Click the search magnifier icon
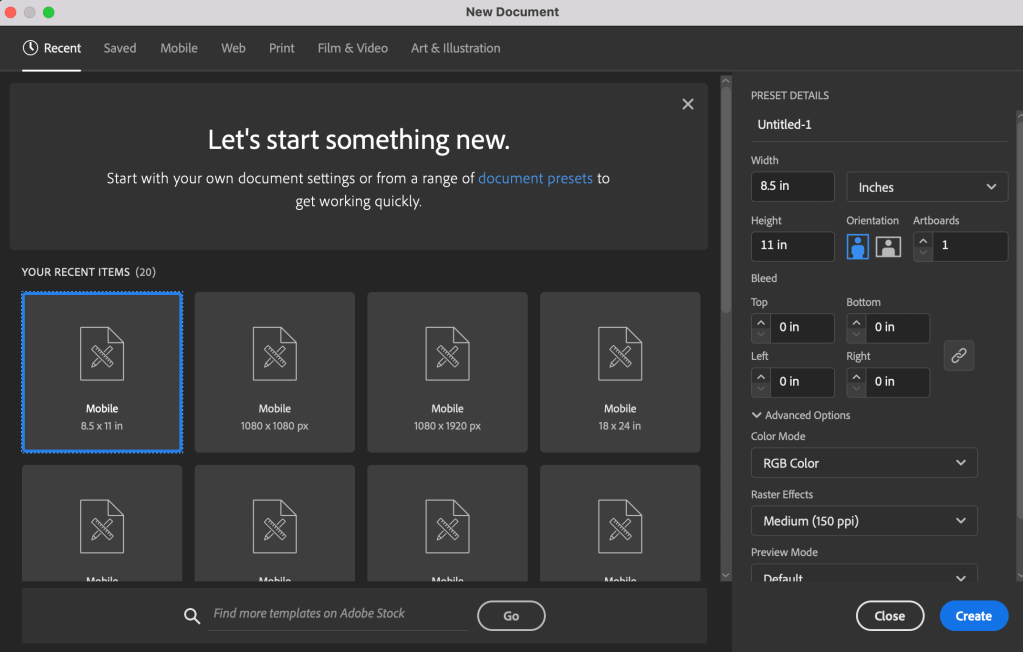This screenshot has height=652, width=1023. (192, 616)
